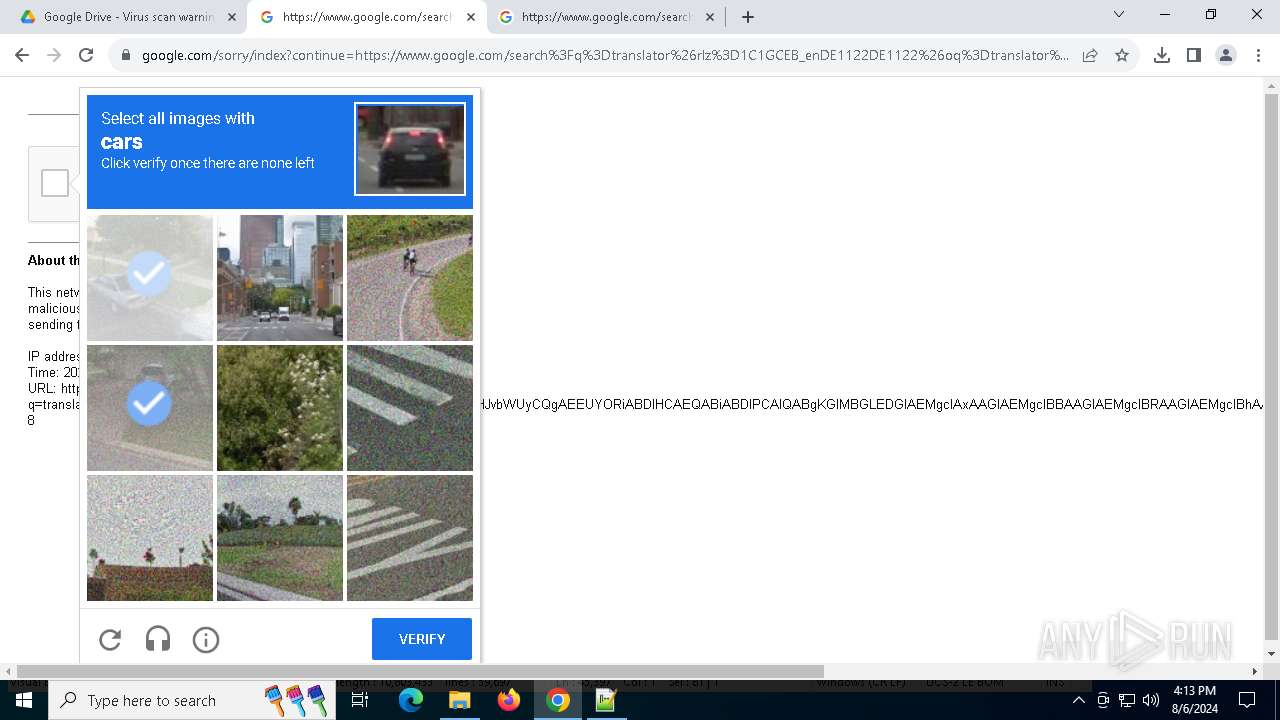Select the grassy field with palm trees tile
Screen dimensions: 1280x720
[x=280, y=538]
